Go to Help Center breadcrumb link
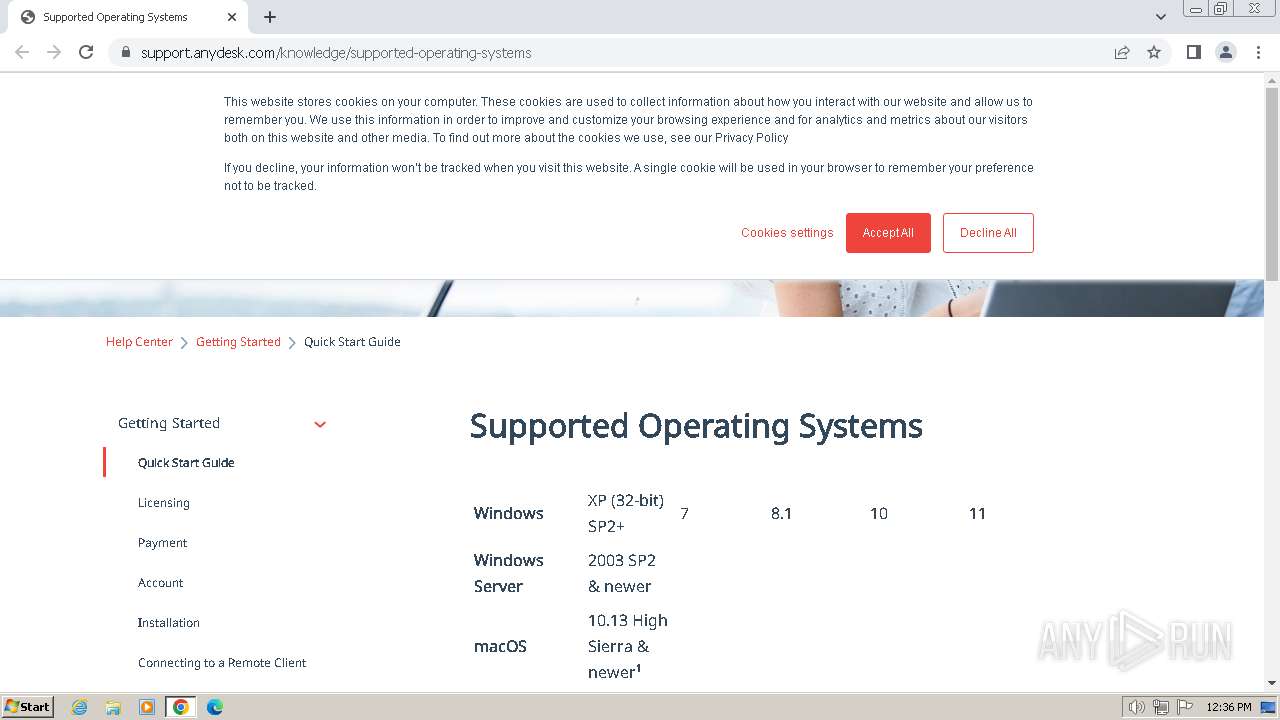Viewport: 1280px width, 720px height. (139, 342)
